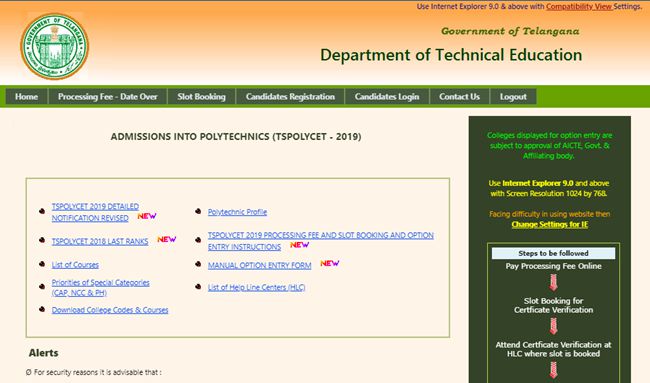This screenshot has width=650, height=383.
Task: Click the Government of Telangana emblem logo
Action: [x=54, y=46]
